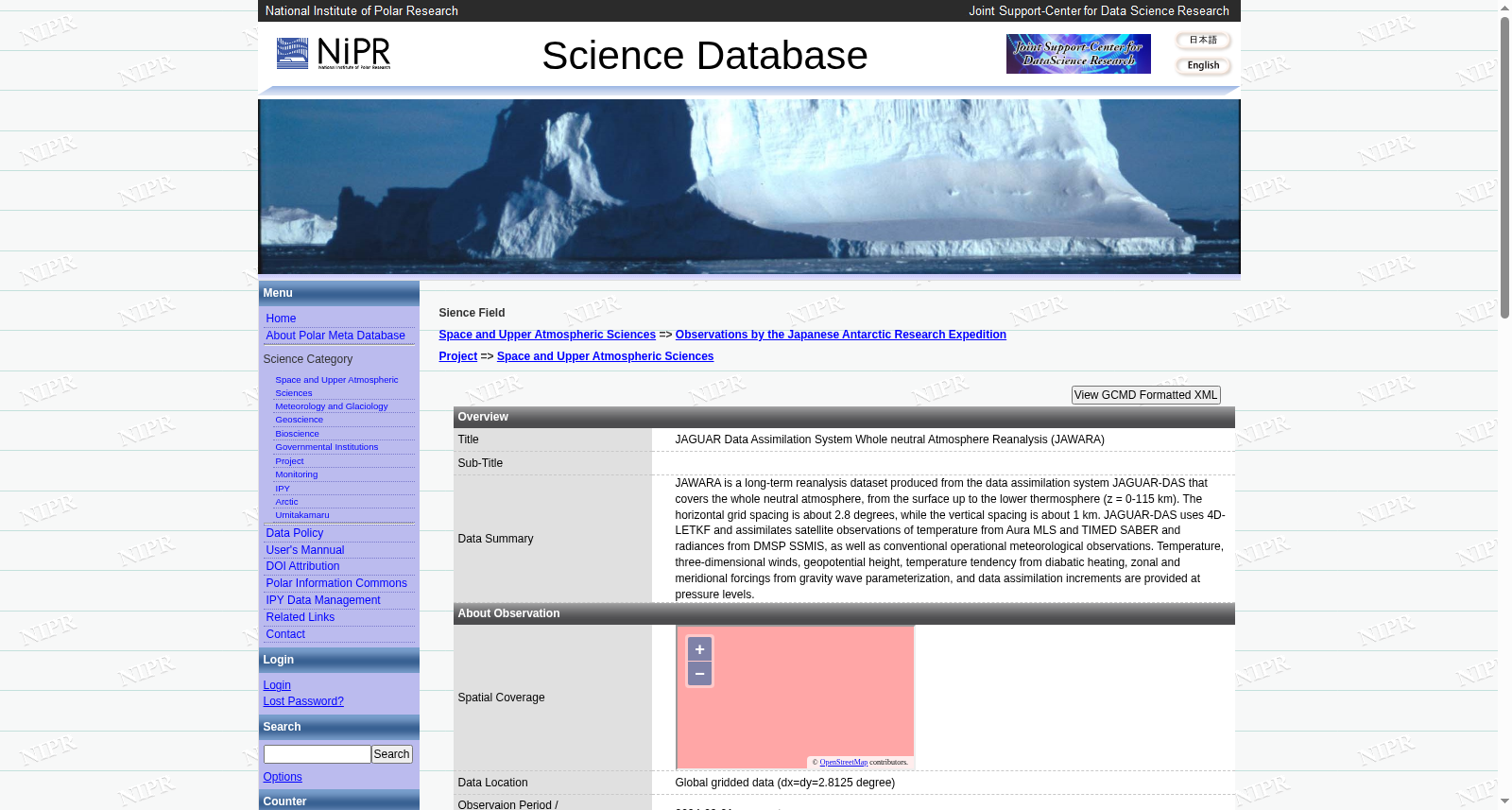
Task: Open Joint Support-Center for DataScience Research banner
Action: (x=1078, y=54)
